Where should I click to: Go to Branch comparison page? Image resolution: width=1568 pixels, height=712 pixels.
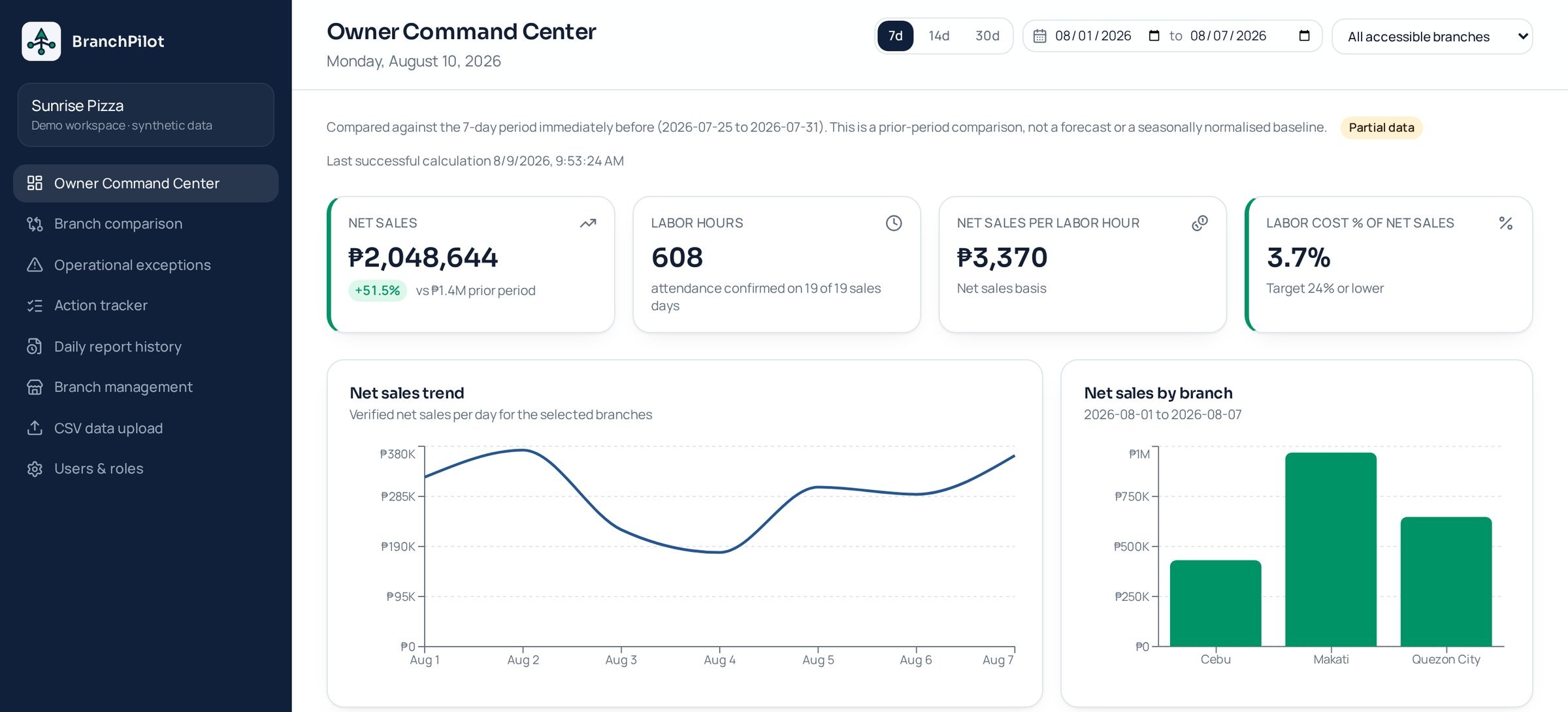point(146,224)
